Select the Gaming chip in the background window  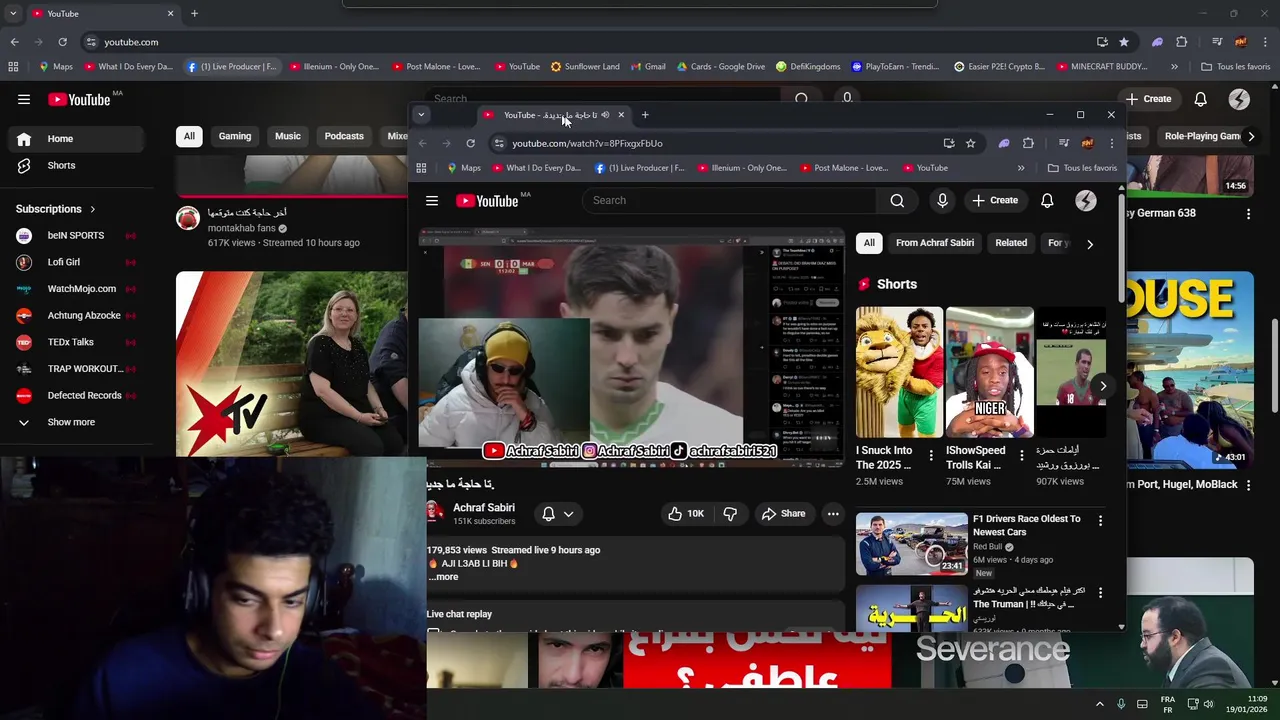[x=235, y=136]
